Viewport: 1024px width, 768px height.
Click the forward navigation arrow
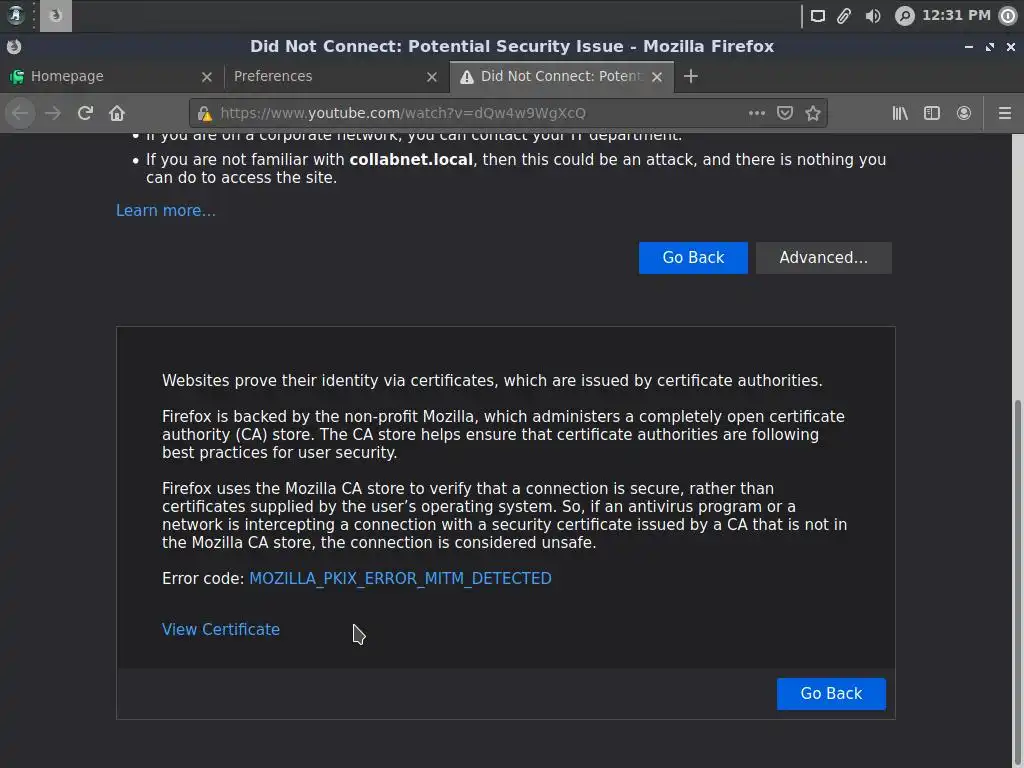[53, 113]
